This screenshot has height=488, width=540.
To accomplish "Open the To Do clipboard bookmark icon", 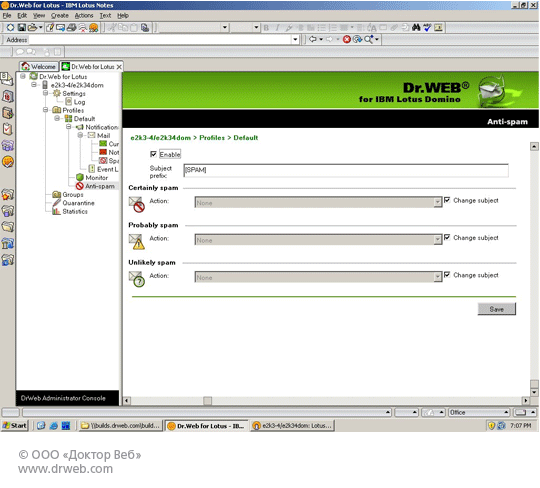I will click(x=7, y=129).
